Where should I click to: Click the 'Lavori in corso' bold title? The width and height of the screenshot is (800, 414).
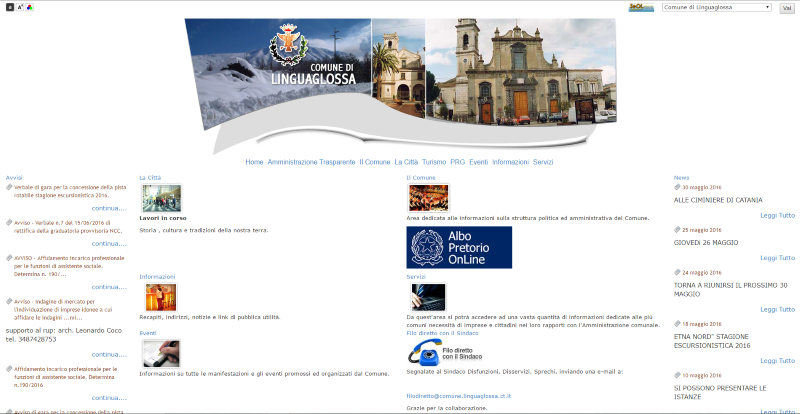click(163, 218)
